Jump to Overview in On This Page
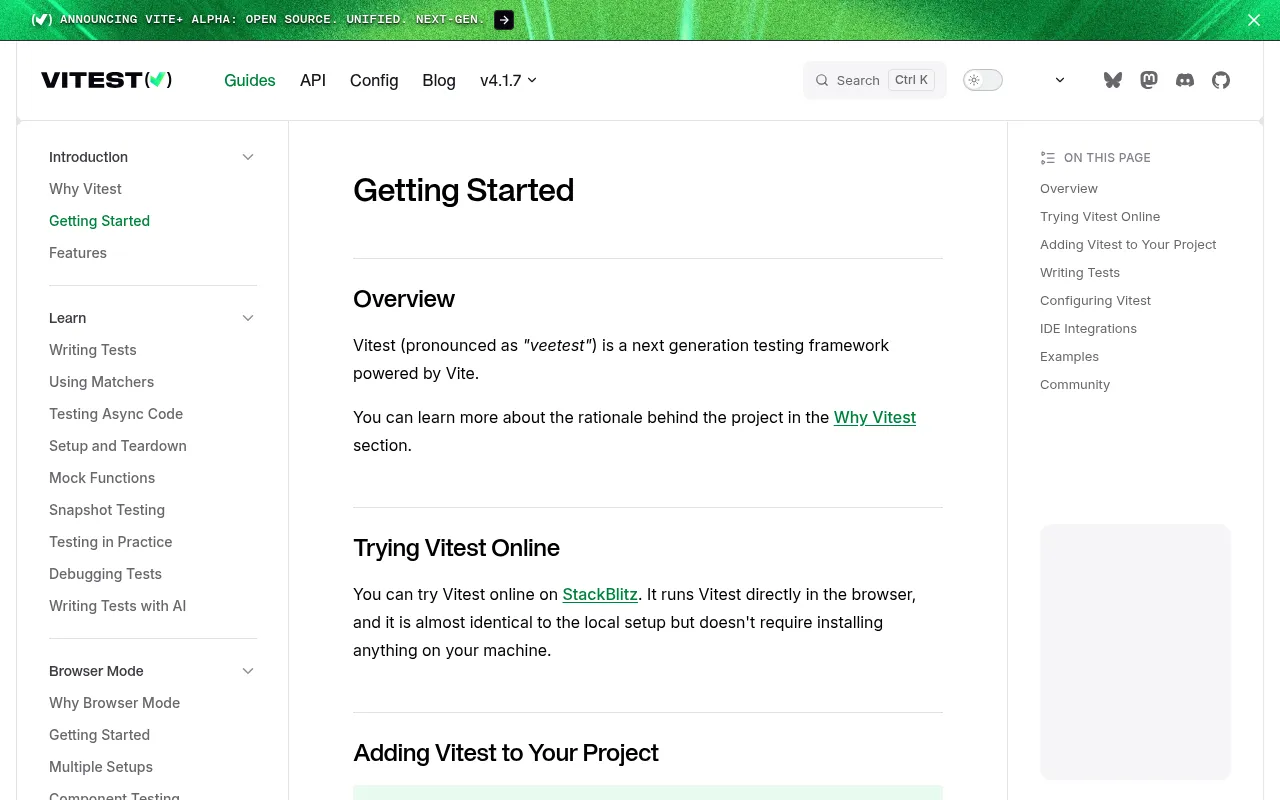The width and height of the screenshot is (1280, 800). tap(1069, 188)
